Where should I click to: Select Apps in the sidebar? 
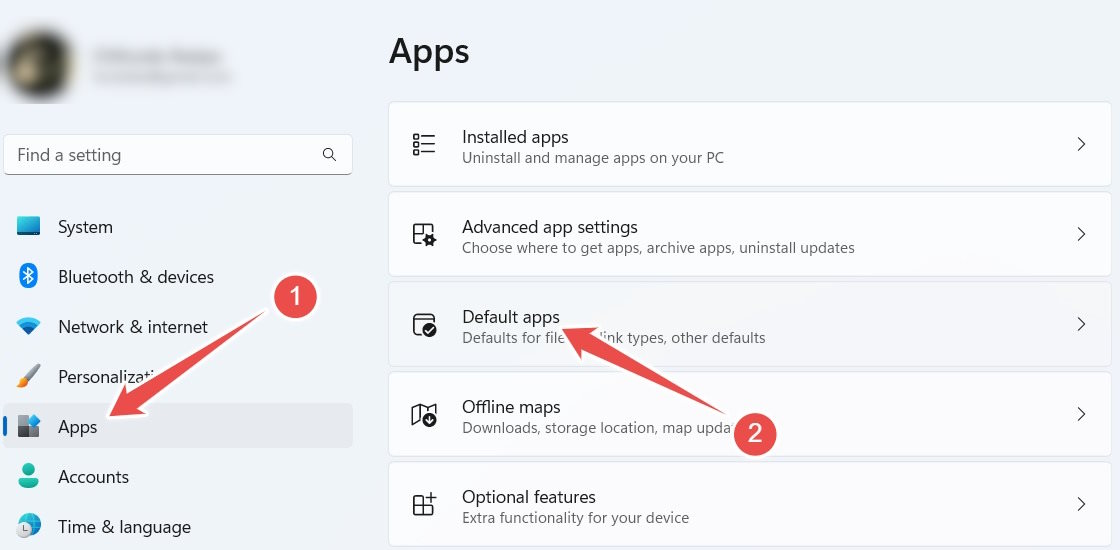[x=178, y=426]
